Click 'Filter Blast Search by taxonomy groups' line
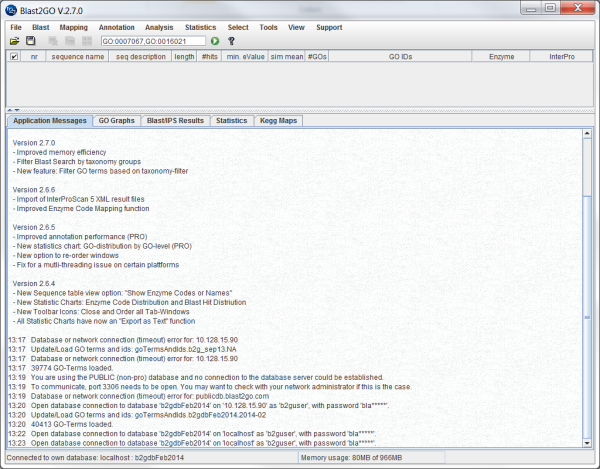 click(77, 161)
